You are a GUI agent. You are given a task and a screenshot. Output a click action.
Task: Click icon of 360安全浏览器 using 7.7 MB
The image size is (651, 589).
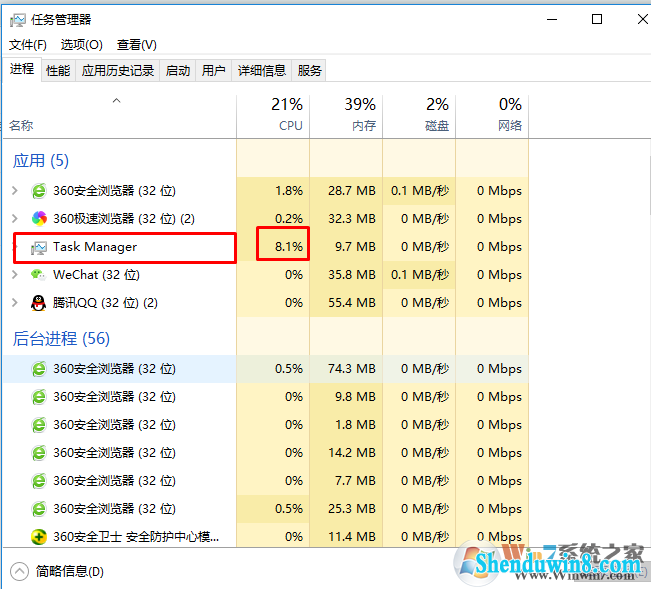pos(39,481)
